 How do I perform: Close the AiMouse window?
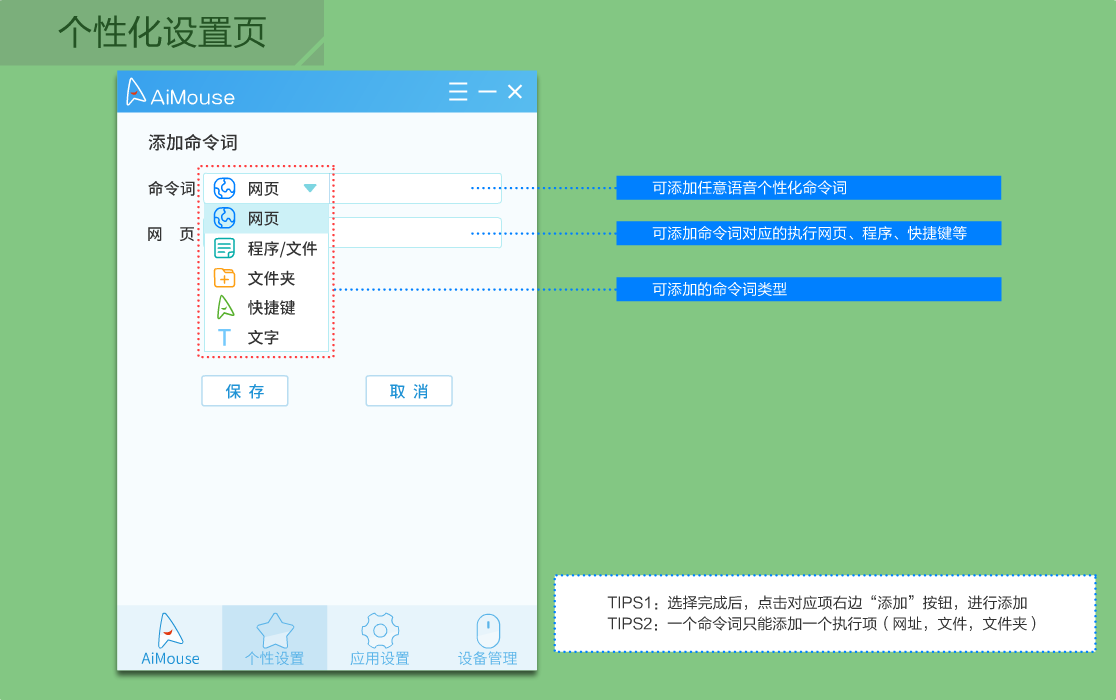(515, 92)
